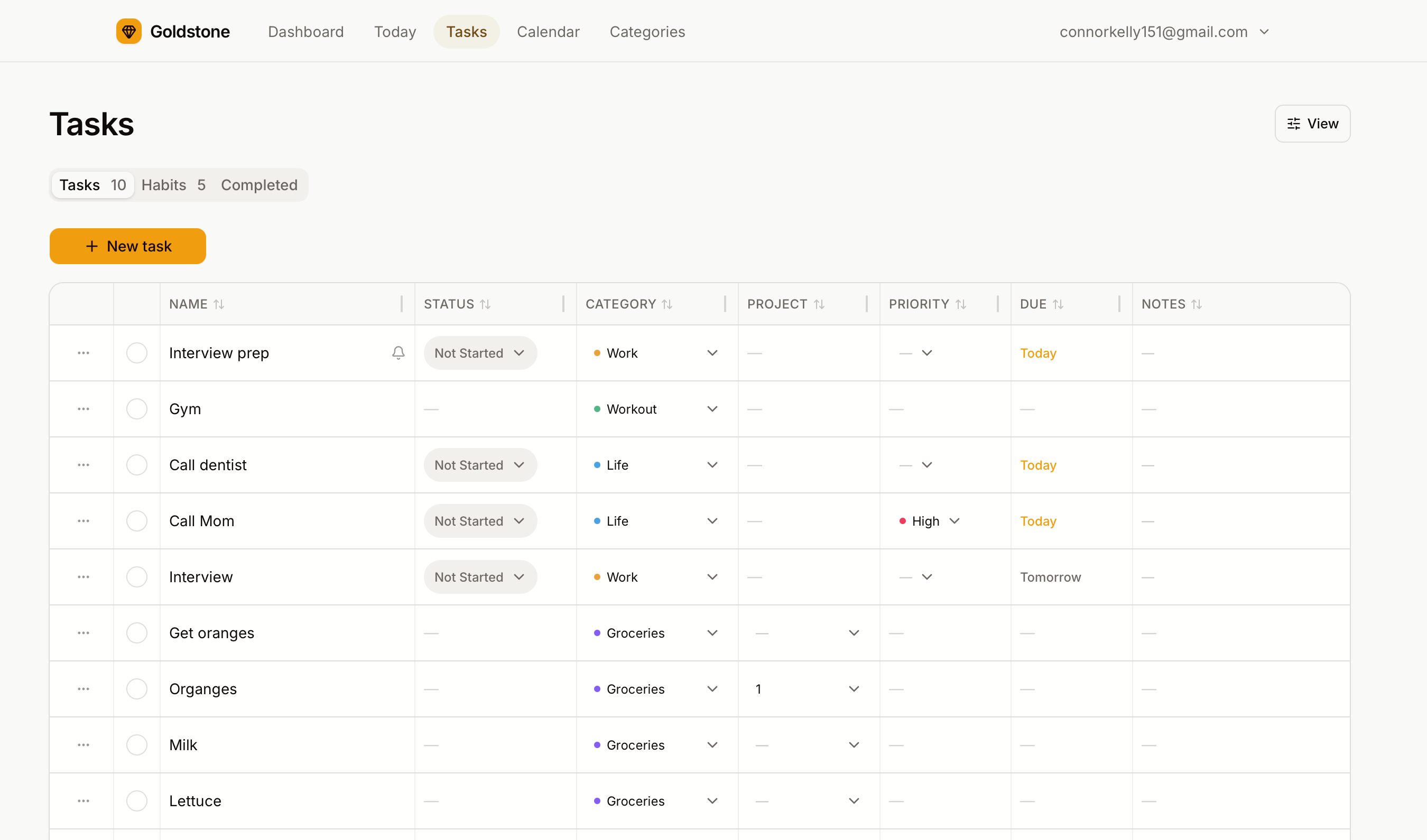This screenshot has width=1427, height=840.
Task: Open the Today page
Action: [395, 32]
